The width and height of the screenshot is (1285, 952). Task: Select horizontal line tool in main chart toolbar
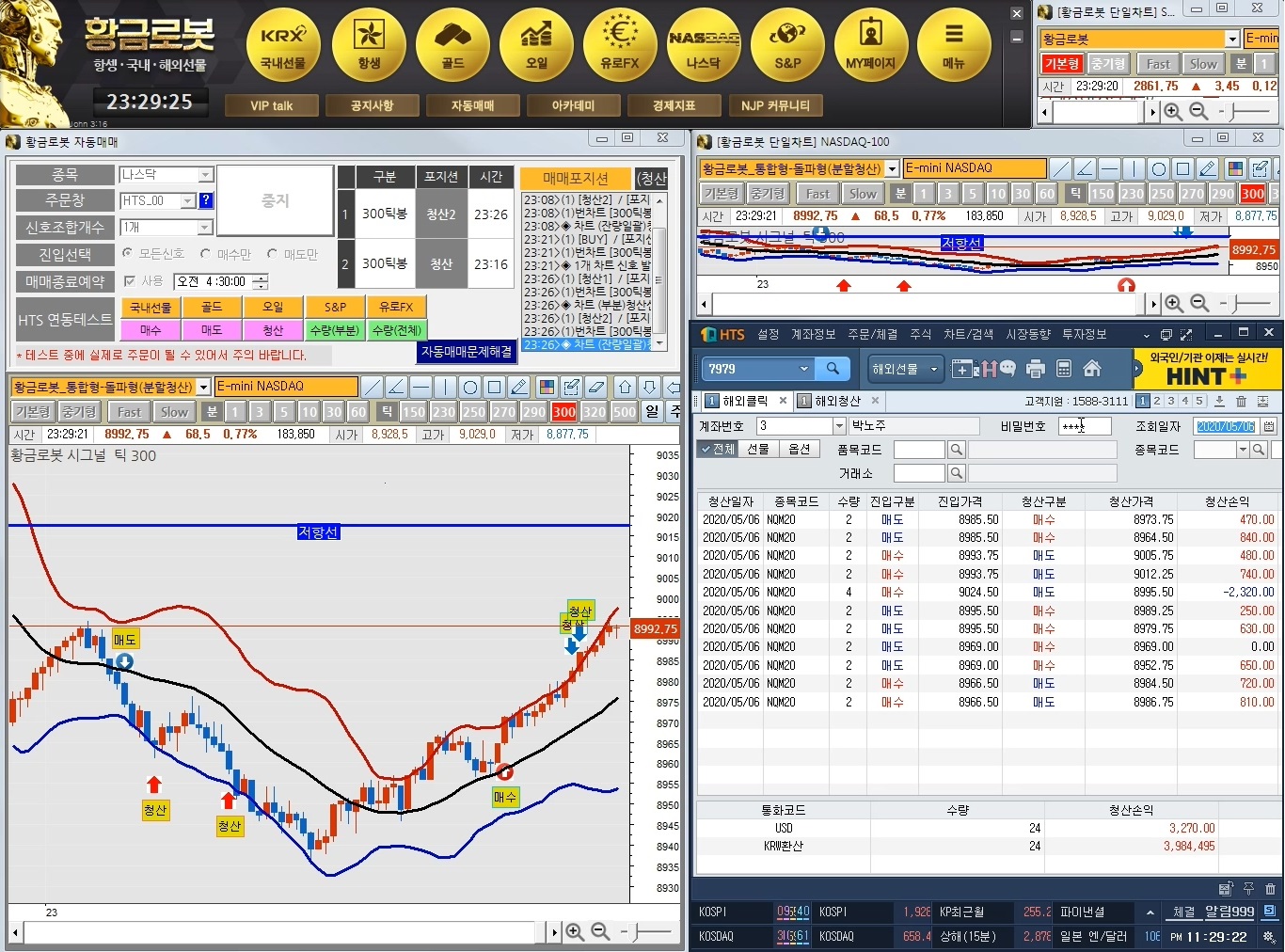[421, 387]
